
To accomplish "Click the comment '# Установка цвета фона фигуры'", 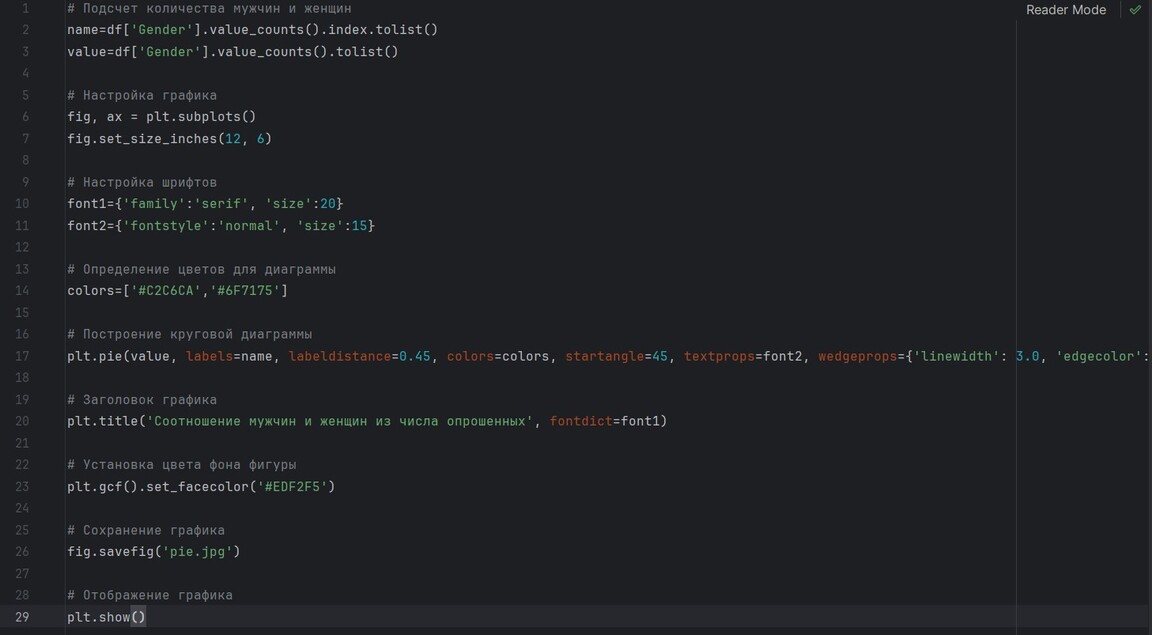I will [181, 464].
